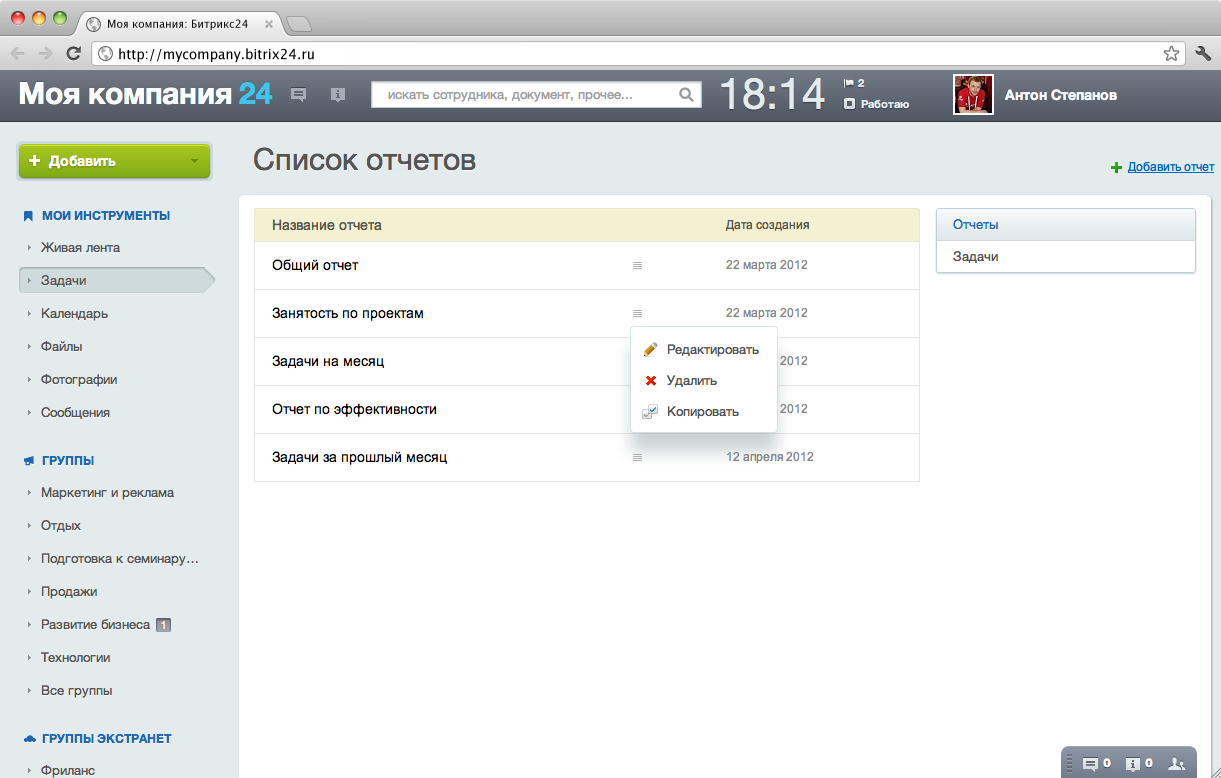Open the Задачи за прошлый месяц report
The image size is (1221, 778).
(359, 457)
